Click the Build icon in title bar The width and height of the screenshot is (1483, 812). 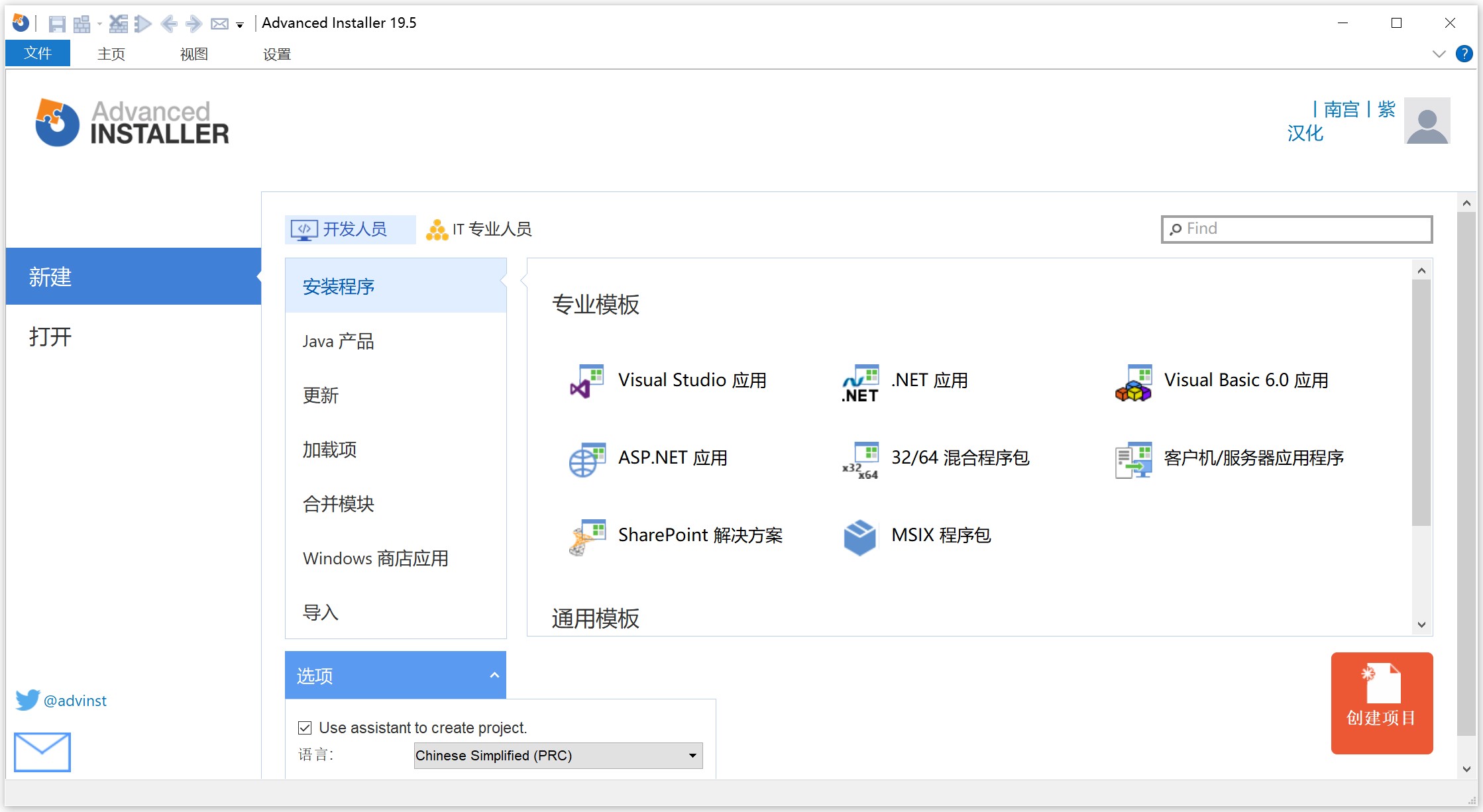click(x=82, y=24)
